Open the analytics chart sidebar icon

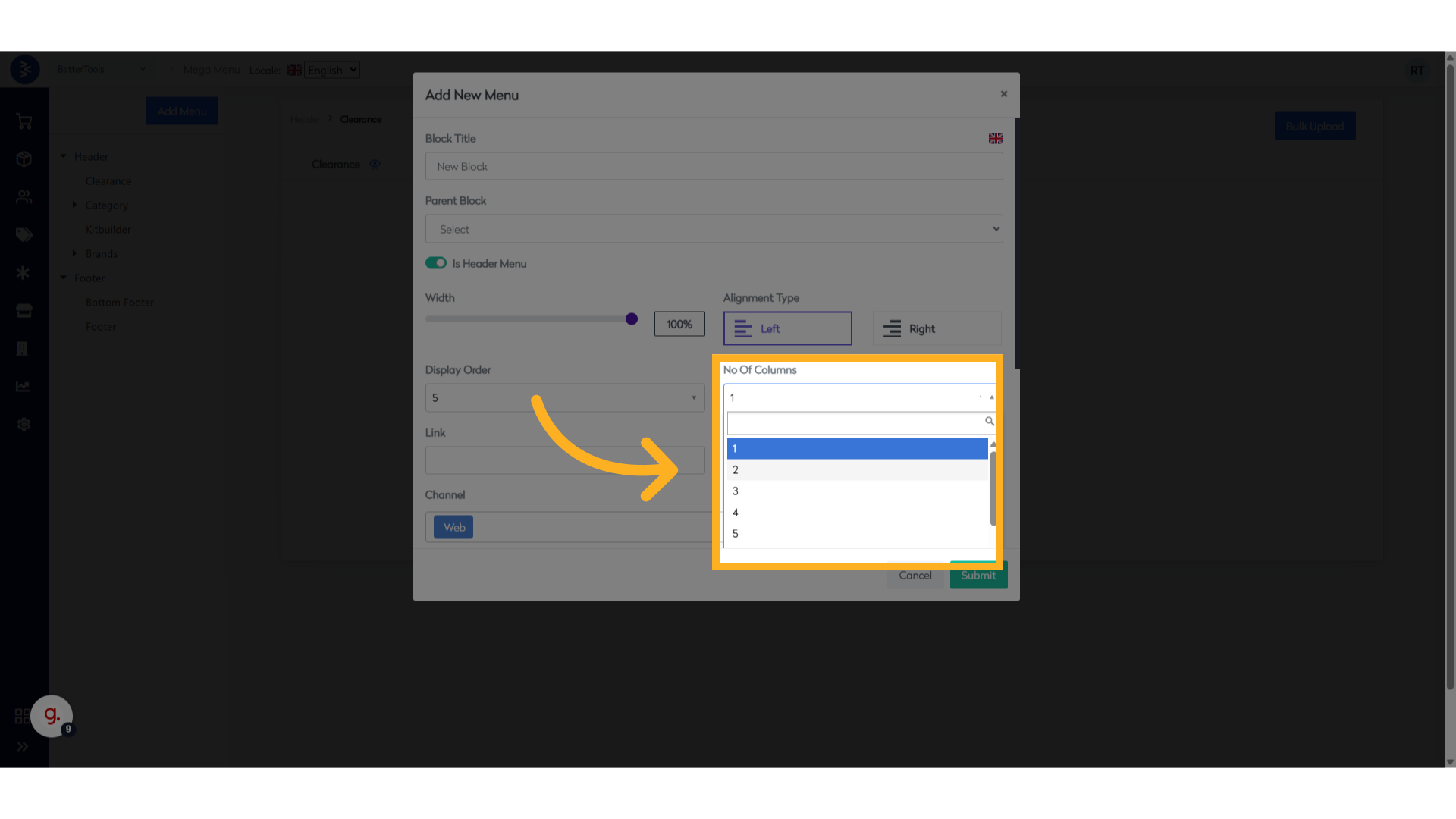(x=24, y=387)
